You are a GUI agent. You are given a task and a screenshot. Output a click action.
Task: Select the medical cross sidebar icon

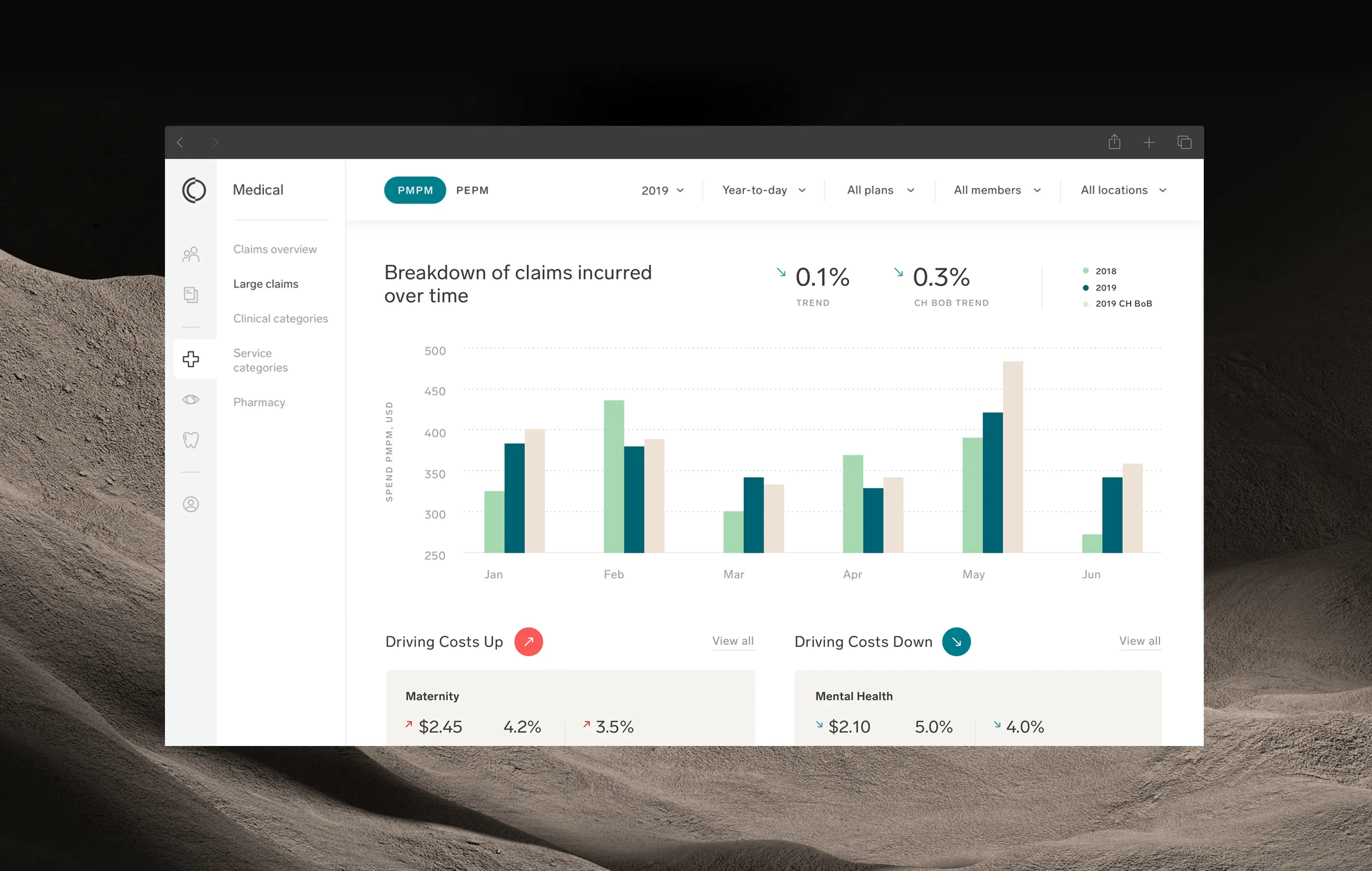[191, 359]
